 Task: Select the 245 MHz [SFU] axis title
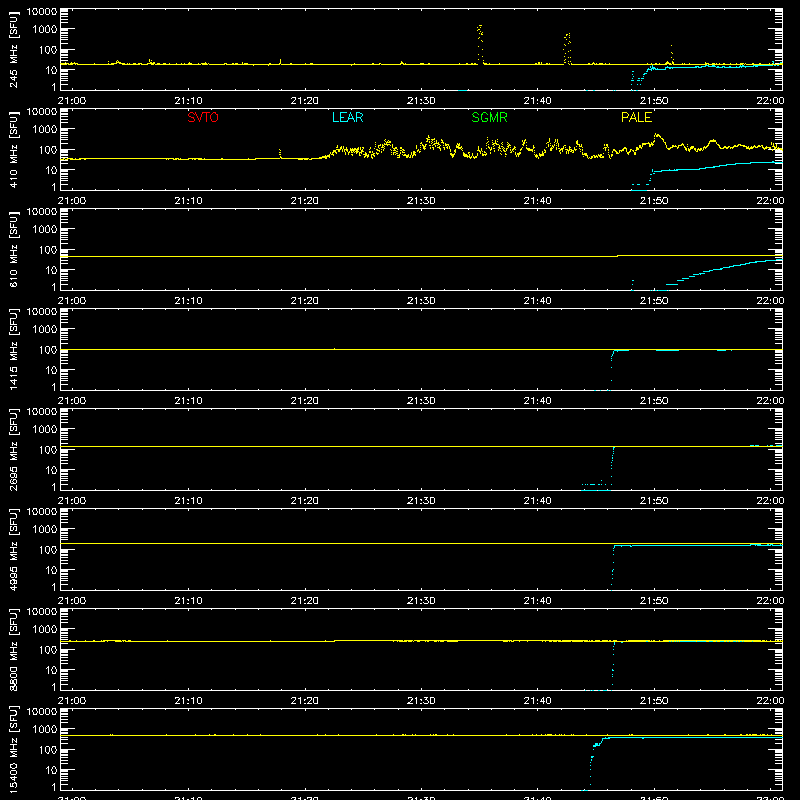14,49
